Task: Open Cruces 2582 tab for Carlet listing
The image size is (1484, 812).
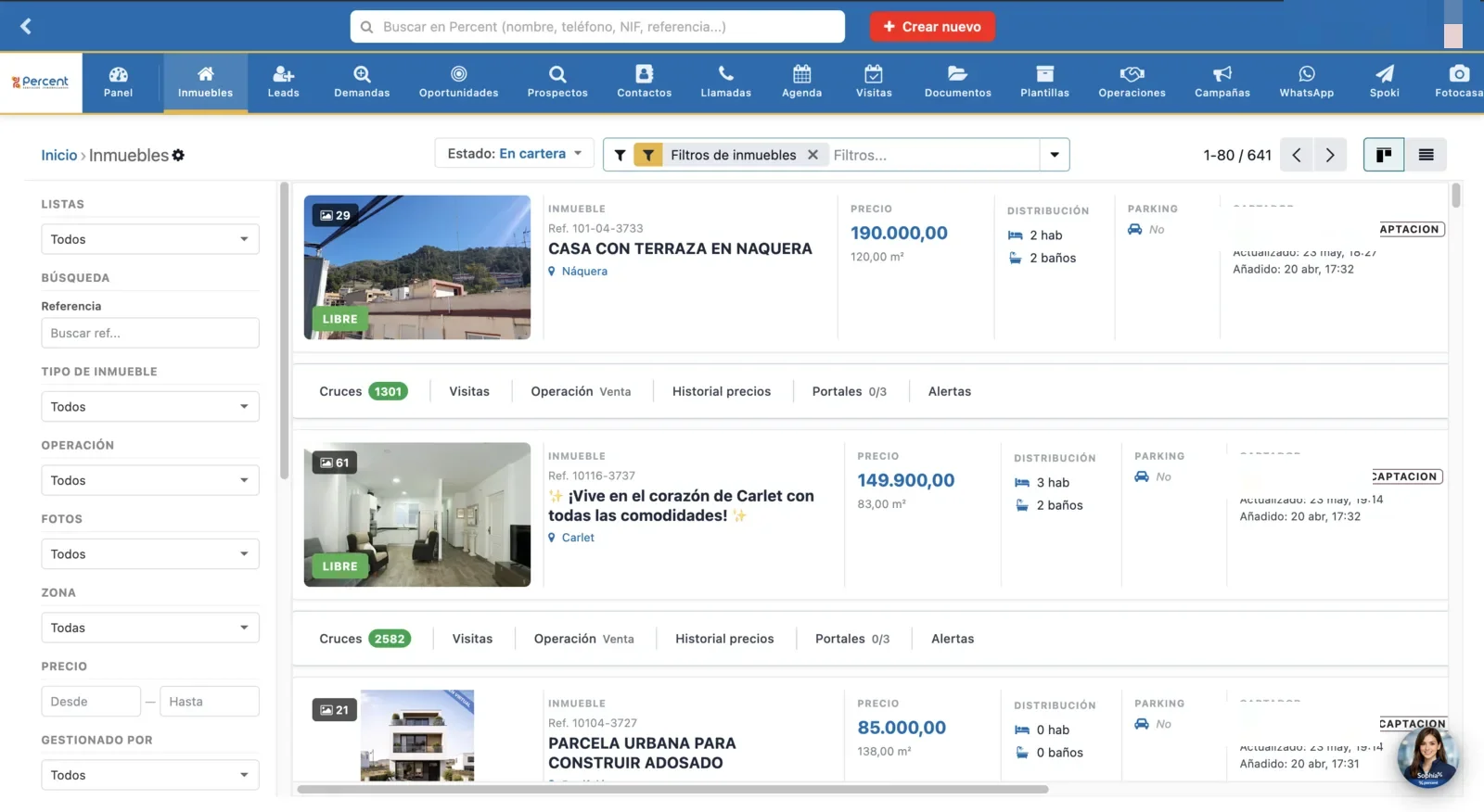Action: 365,639
